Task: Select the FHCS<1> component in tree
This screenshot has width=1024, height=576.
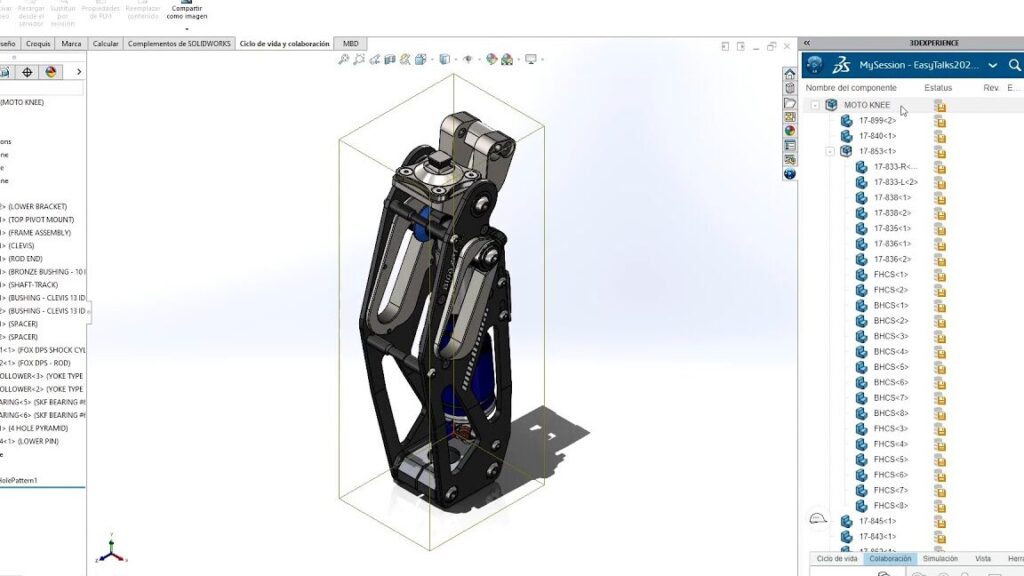Action: [x=891, y=274]
